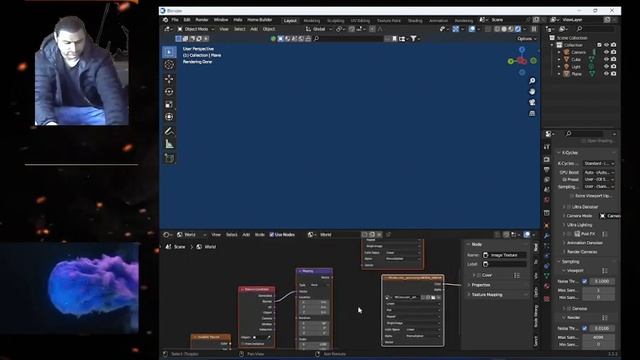Hide the Light object with eye icon
The width and height of the screenshot is (640, 360).
tap(607, 67)
